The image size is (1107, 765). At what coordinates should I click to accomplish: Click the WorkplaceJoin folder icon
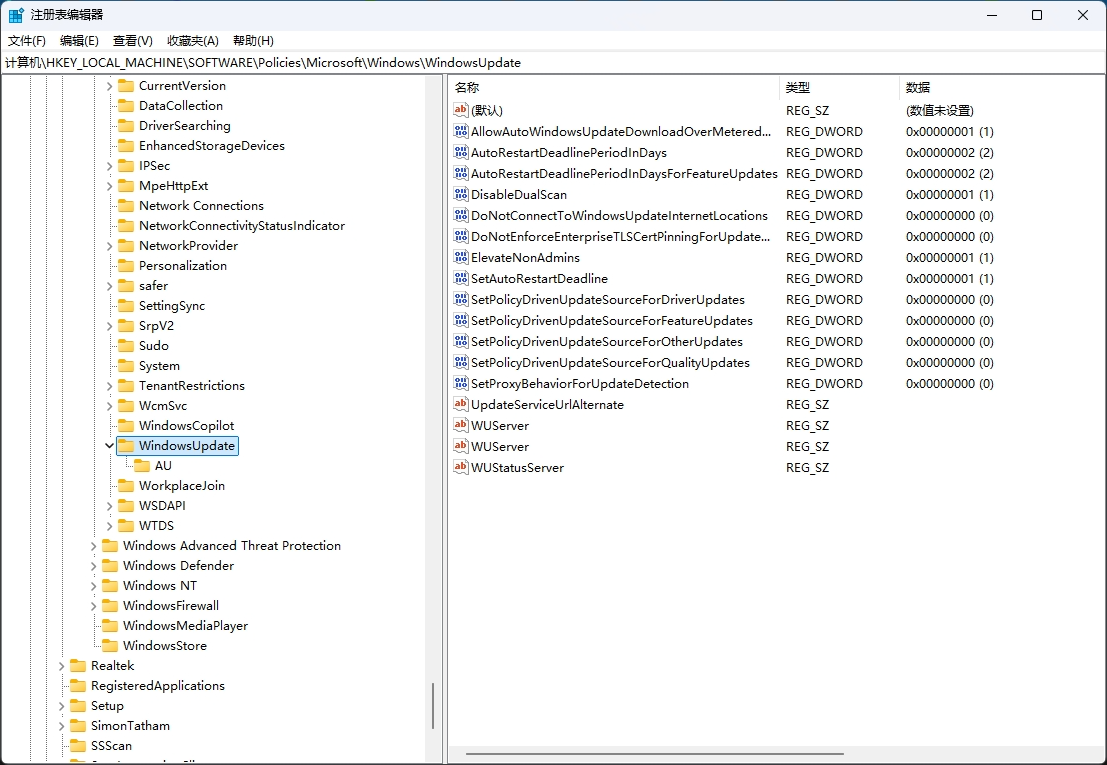[x=126, y=486]
